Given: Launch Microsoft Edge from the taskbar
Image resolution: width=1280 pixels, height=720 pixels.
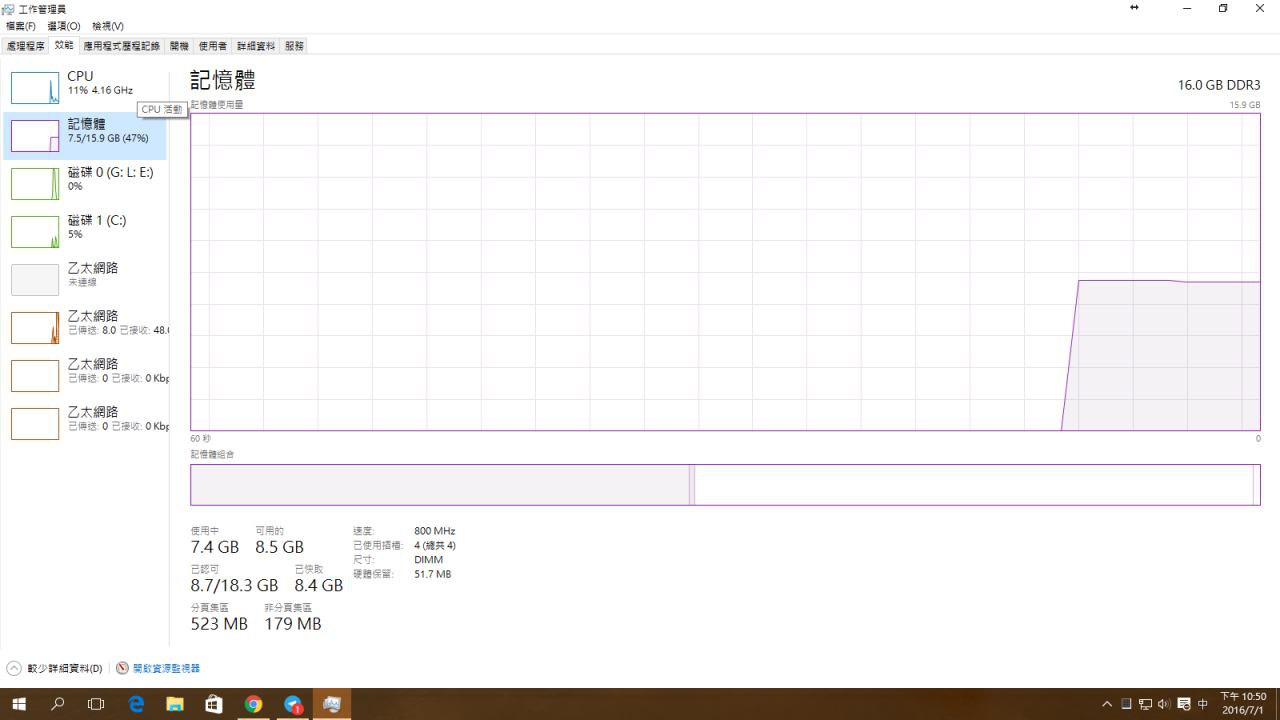Looking at the screenshot, I should tap(136, 704).
